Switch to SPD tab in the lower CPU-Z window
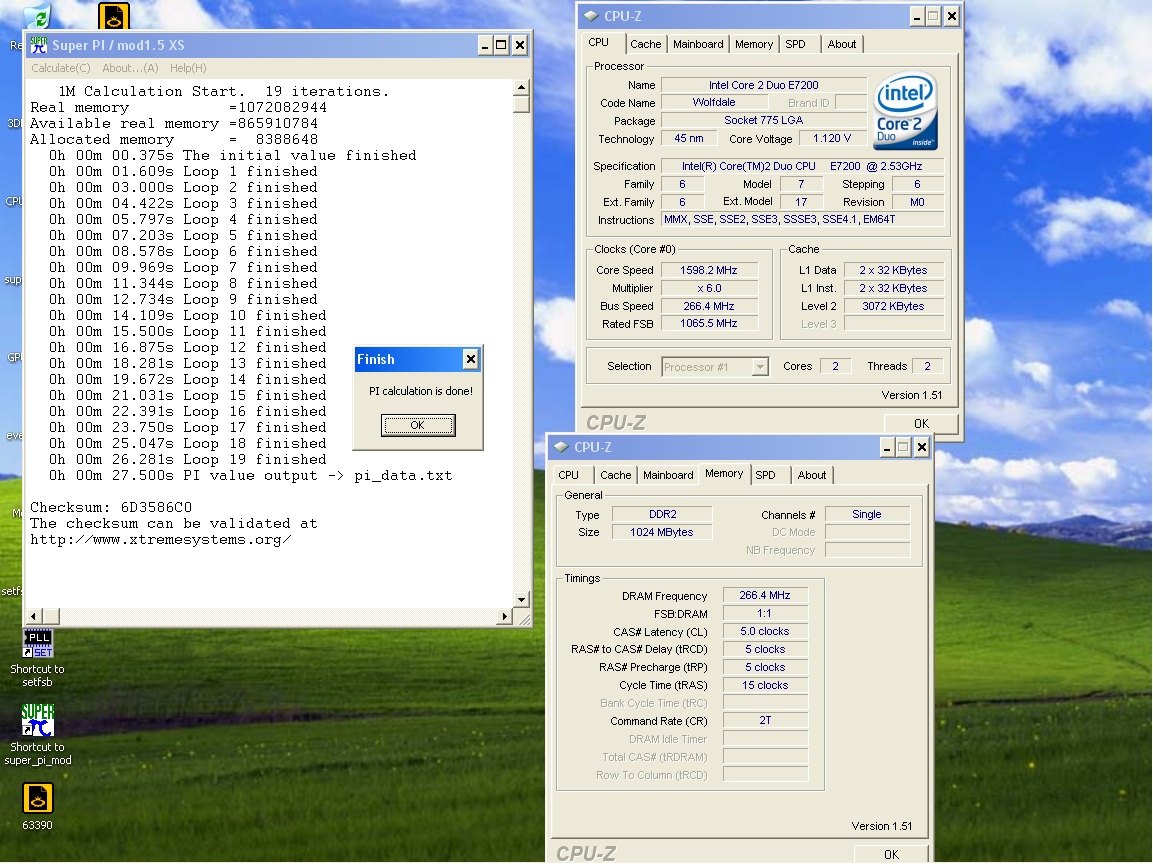The height and width of the screenshot is (864, 1153). pos(765,475)
